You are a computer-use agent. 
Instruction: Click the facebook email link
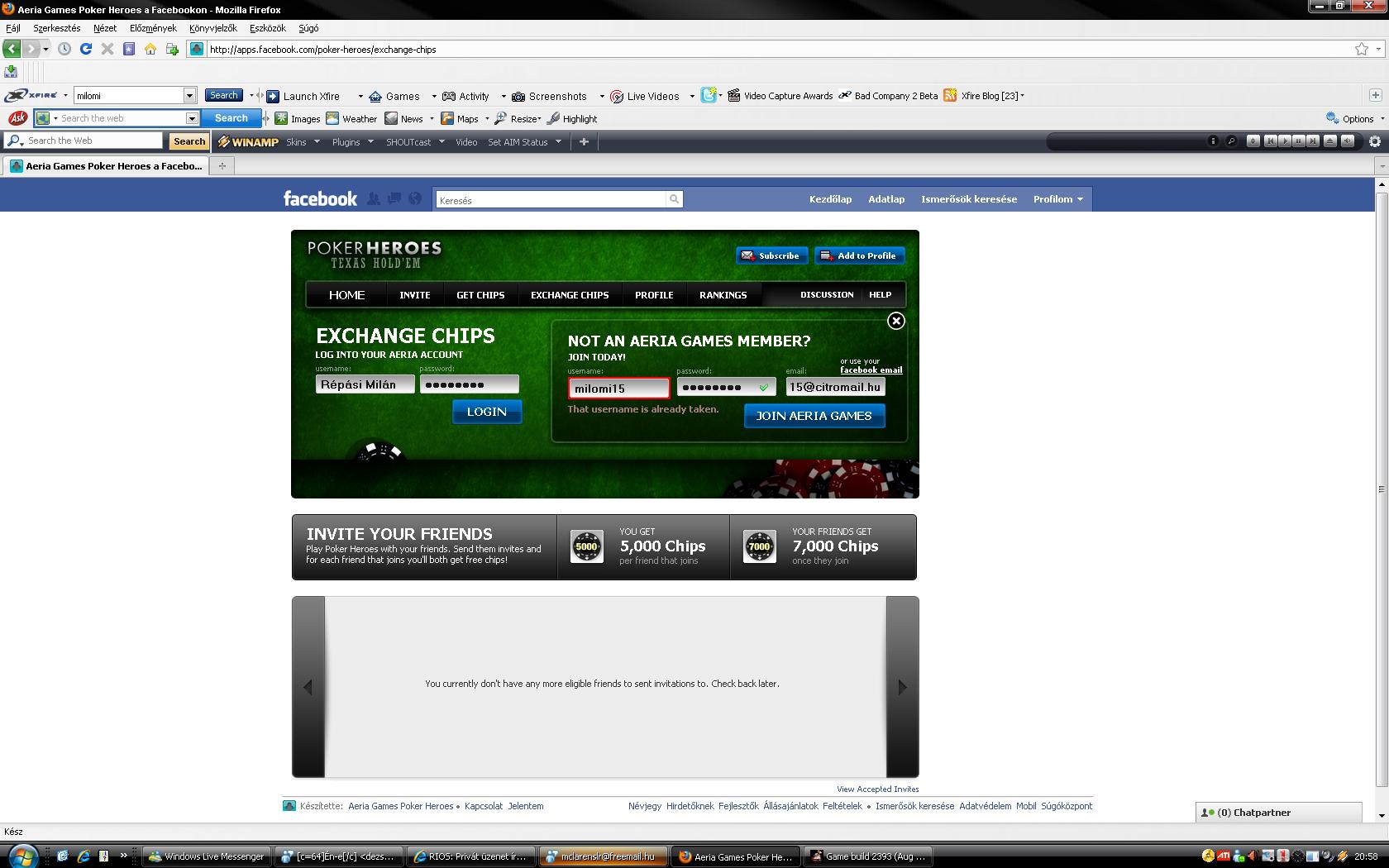871,370
